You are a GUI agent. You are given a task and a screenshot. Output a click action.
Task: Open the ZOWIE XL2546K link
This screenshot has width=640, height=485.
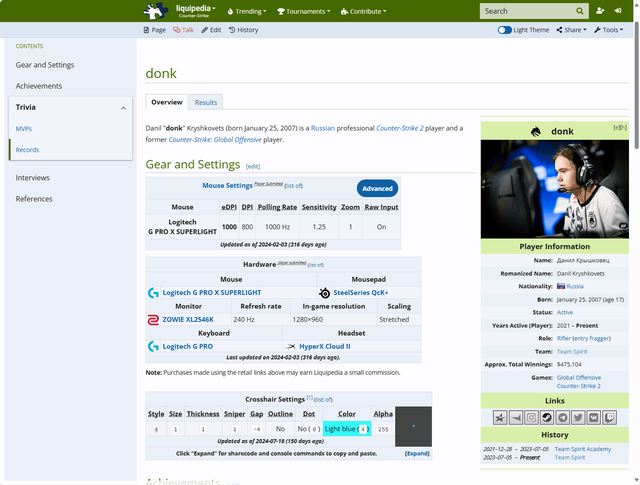[188, 320]
